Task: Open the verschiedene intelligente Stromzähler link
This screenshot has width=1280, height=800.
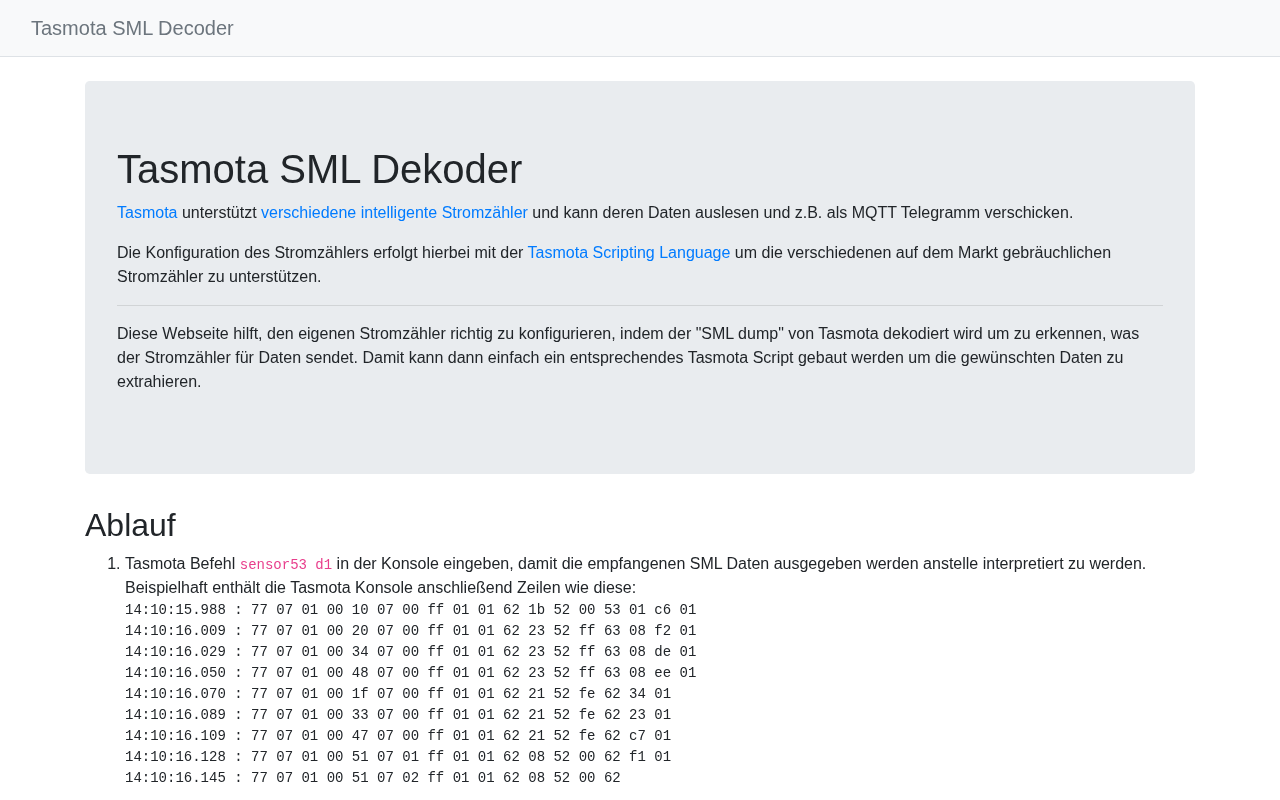Action: tap(394, 212)
